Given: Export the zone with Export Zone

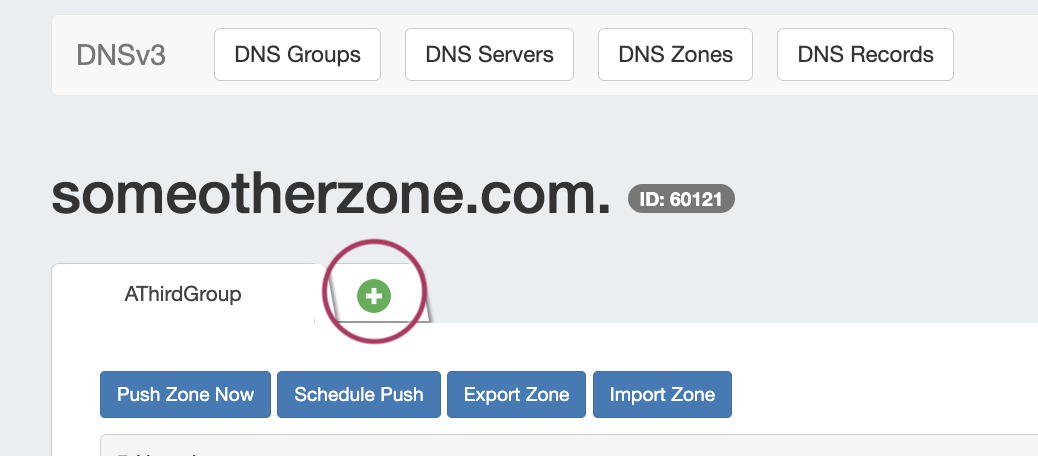Looking at the screenshot, I should point(516,394).
